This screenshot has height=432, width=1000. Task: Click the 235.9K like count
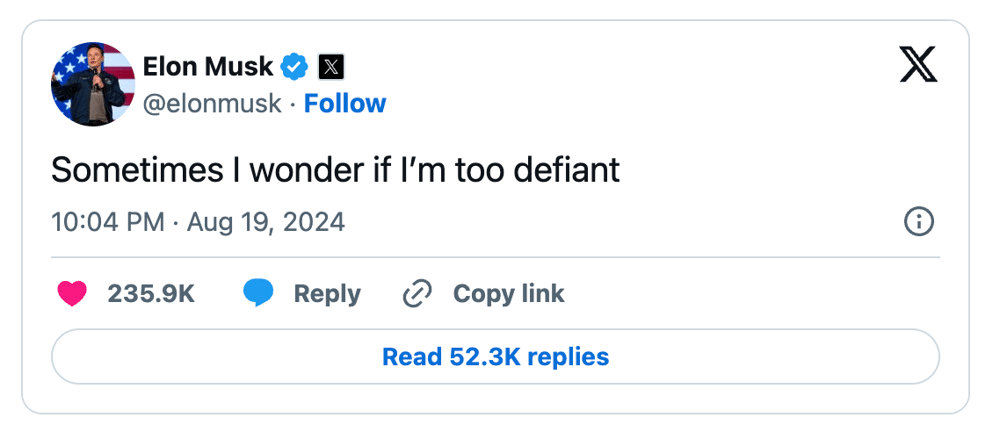(151, 294)
